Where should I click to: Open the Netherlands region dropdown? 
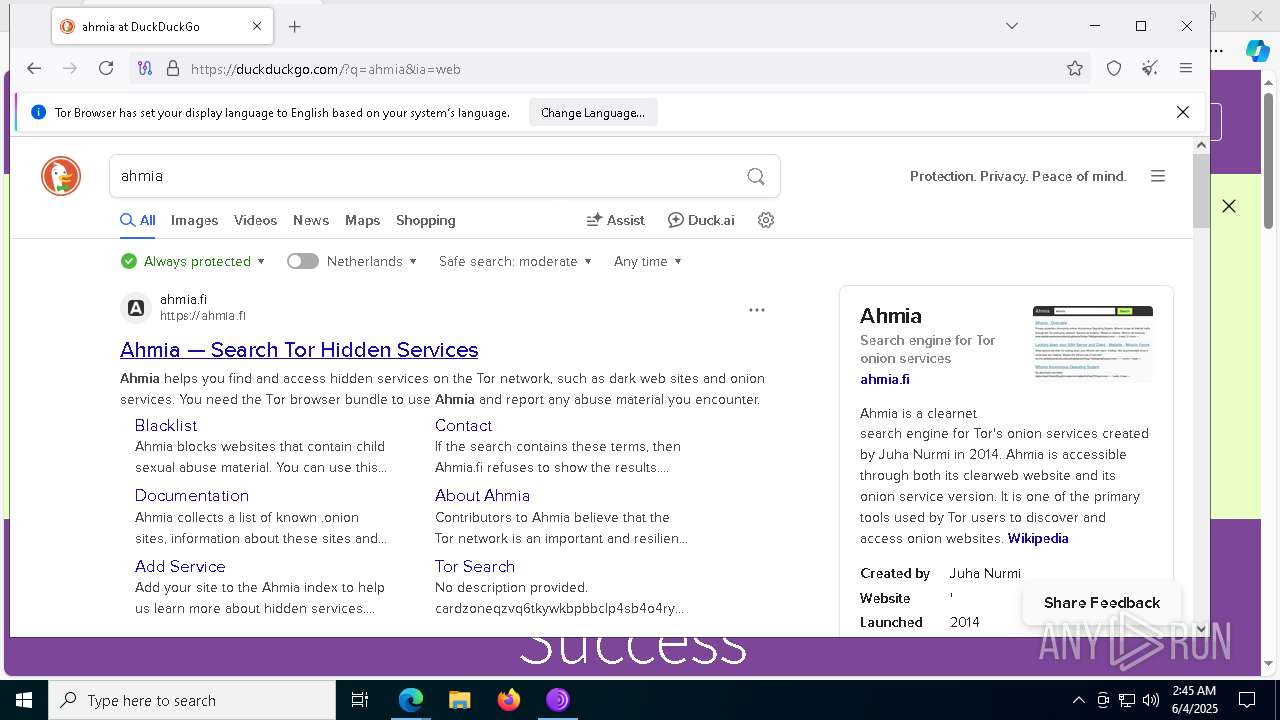373,261
